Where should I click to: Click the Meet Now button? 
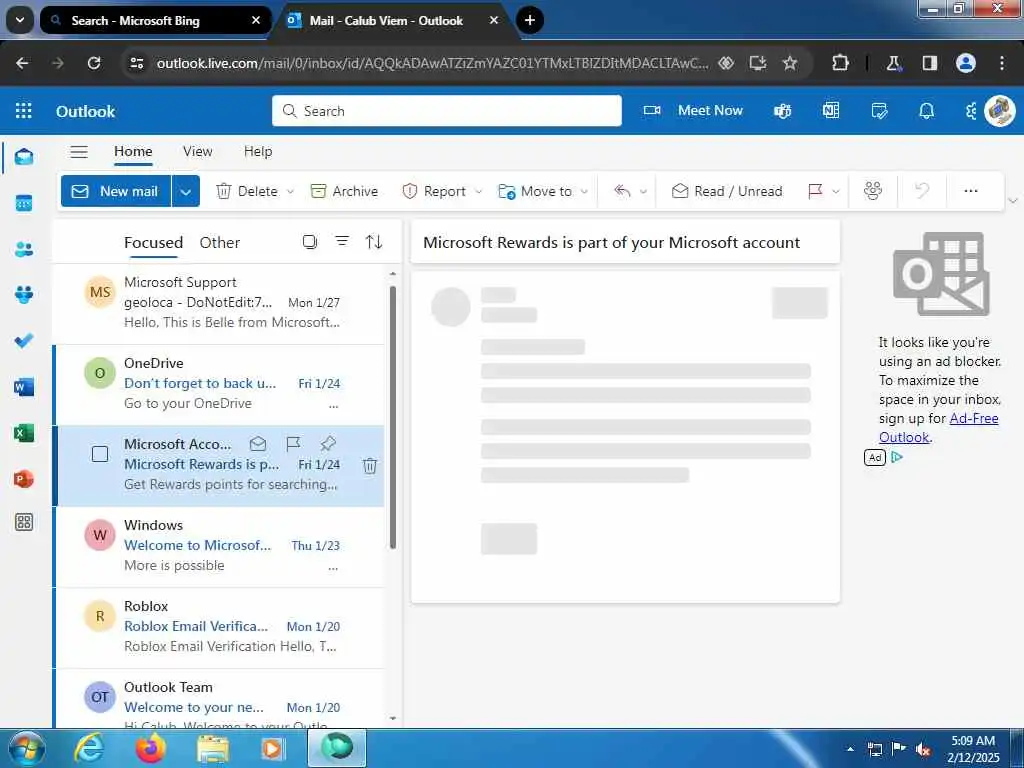click(693, 111)
